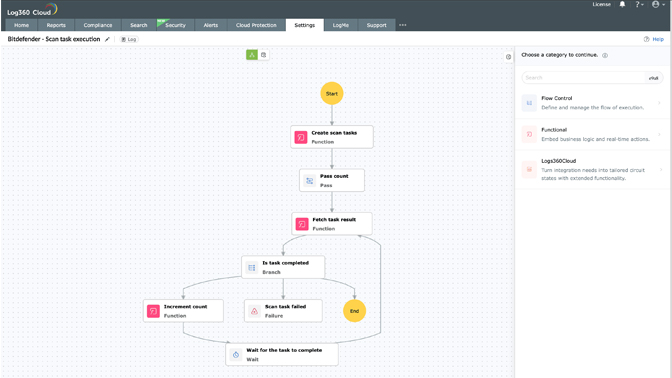The width and height of the screenshot is (672, 378).
Task: Open the Cloud Protection tab
Action: pyautogui.click(x=256, y=25)
